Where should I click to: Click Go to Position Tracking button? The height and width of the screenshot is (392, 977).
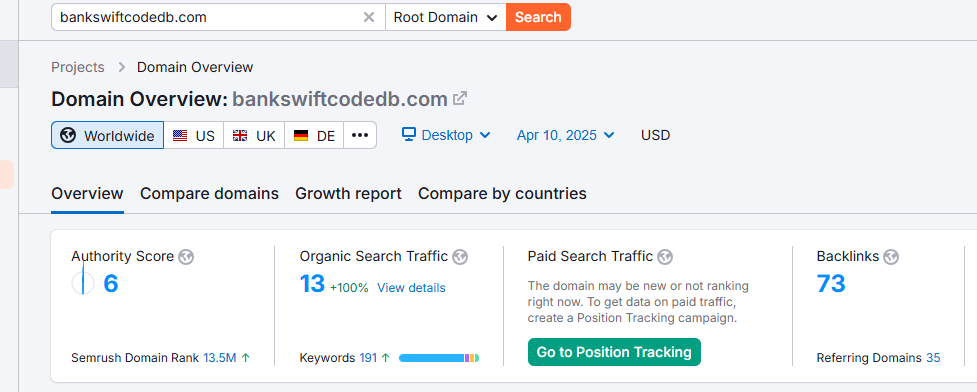614,352
